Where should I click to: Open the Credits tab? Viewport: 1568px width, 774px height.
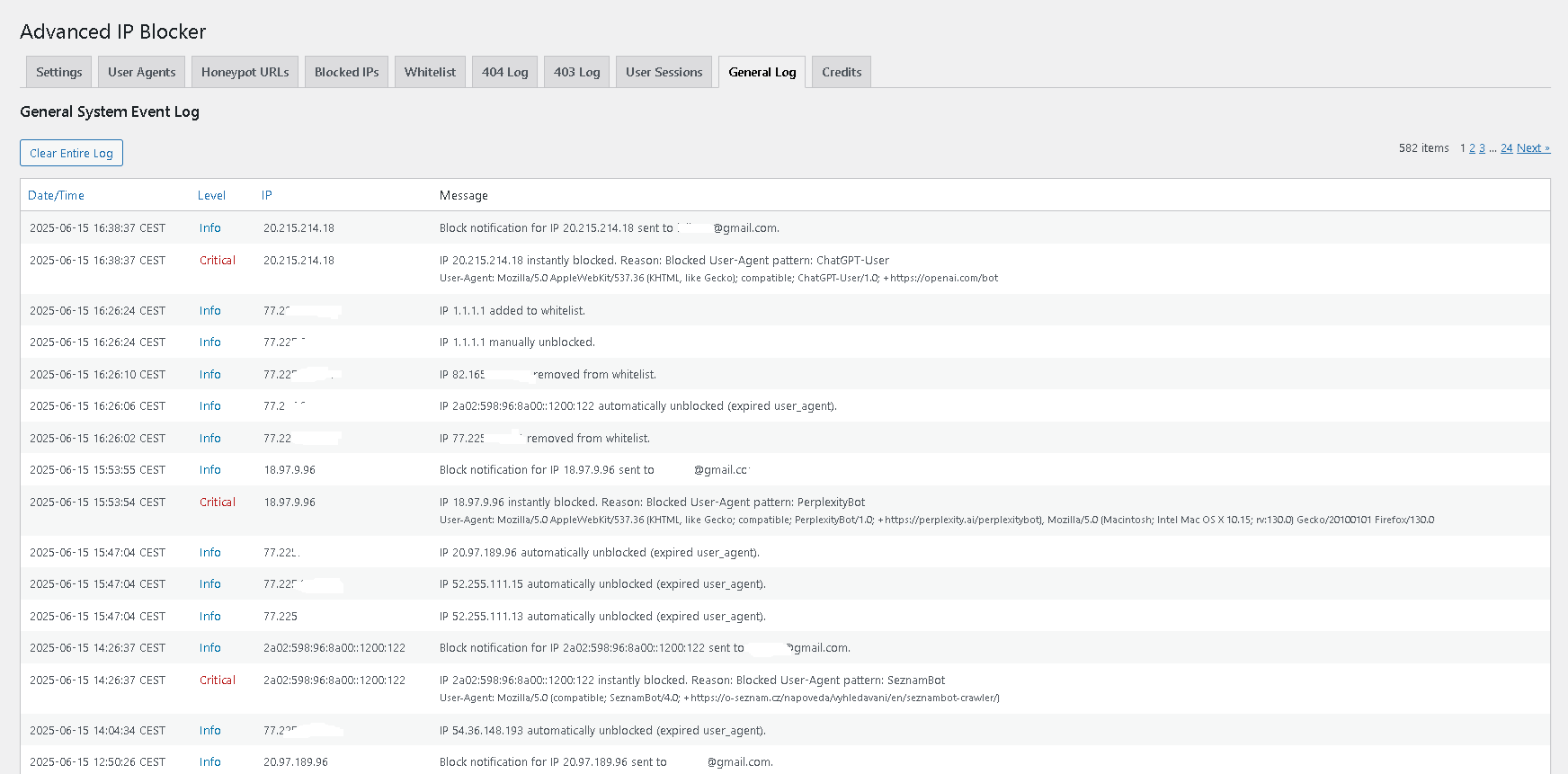tap(842, 72)
